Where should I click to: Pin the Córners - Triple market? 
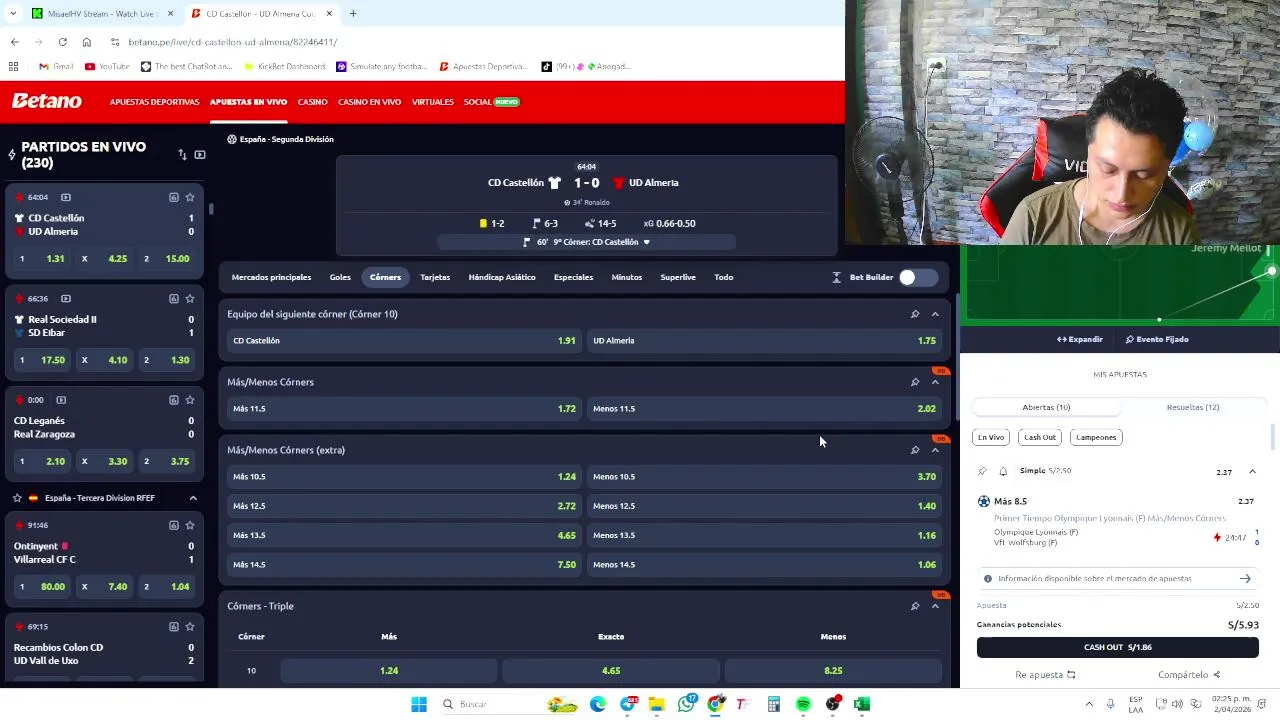[914, 606]
